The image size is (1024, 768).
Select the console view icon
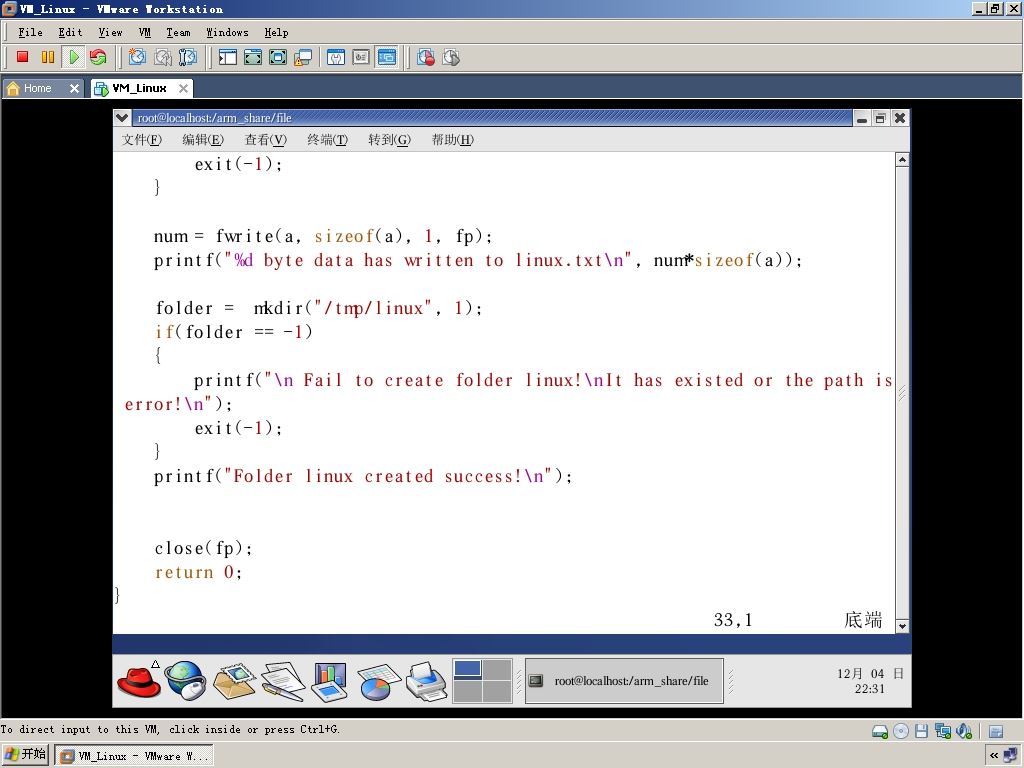(x=387, y=57)
